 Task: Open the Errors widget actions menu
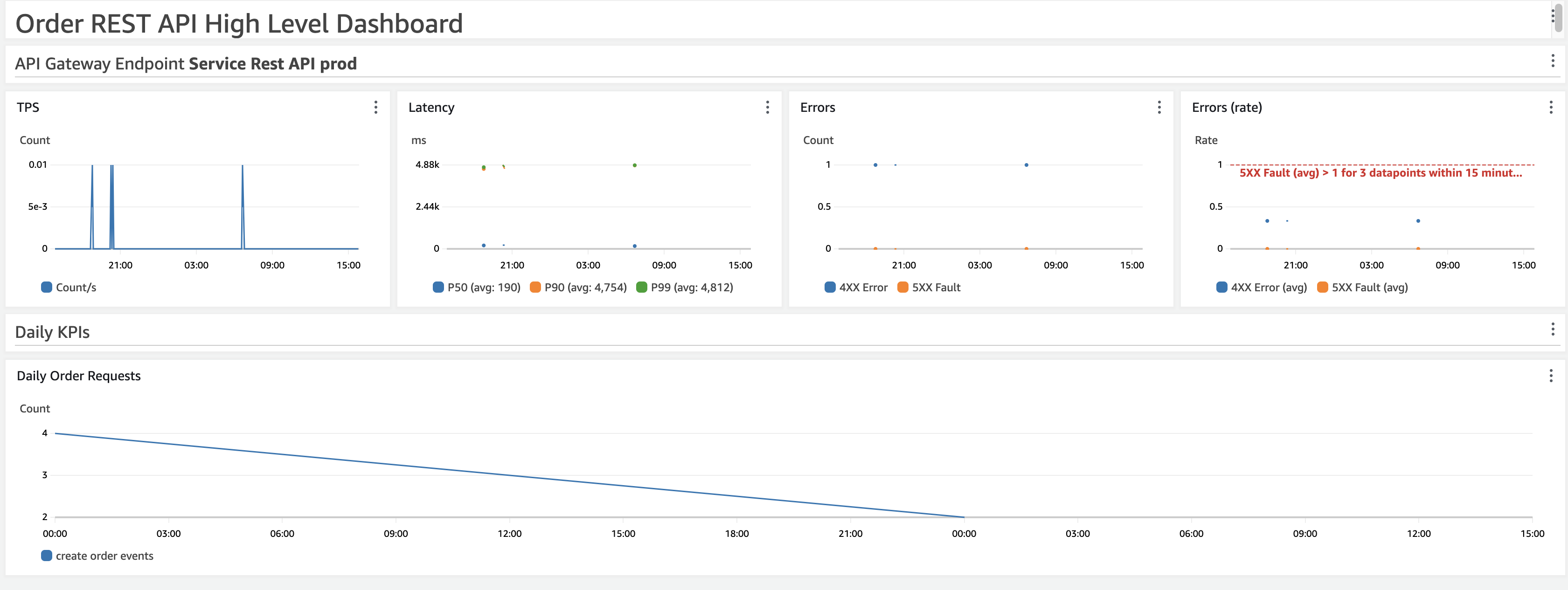1159,107
